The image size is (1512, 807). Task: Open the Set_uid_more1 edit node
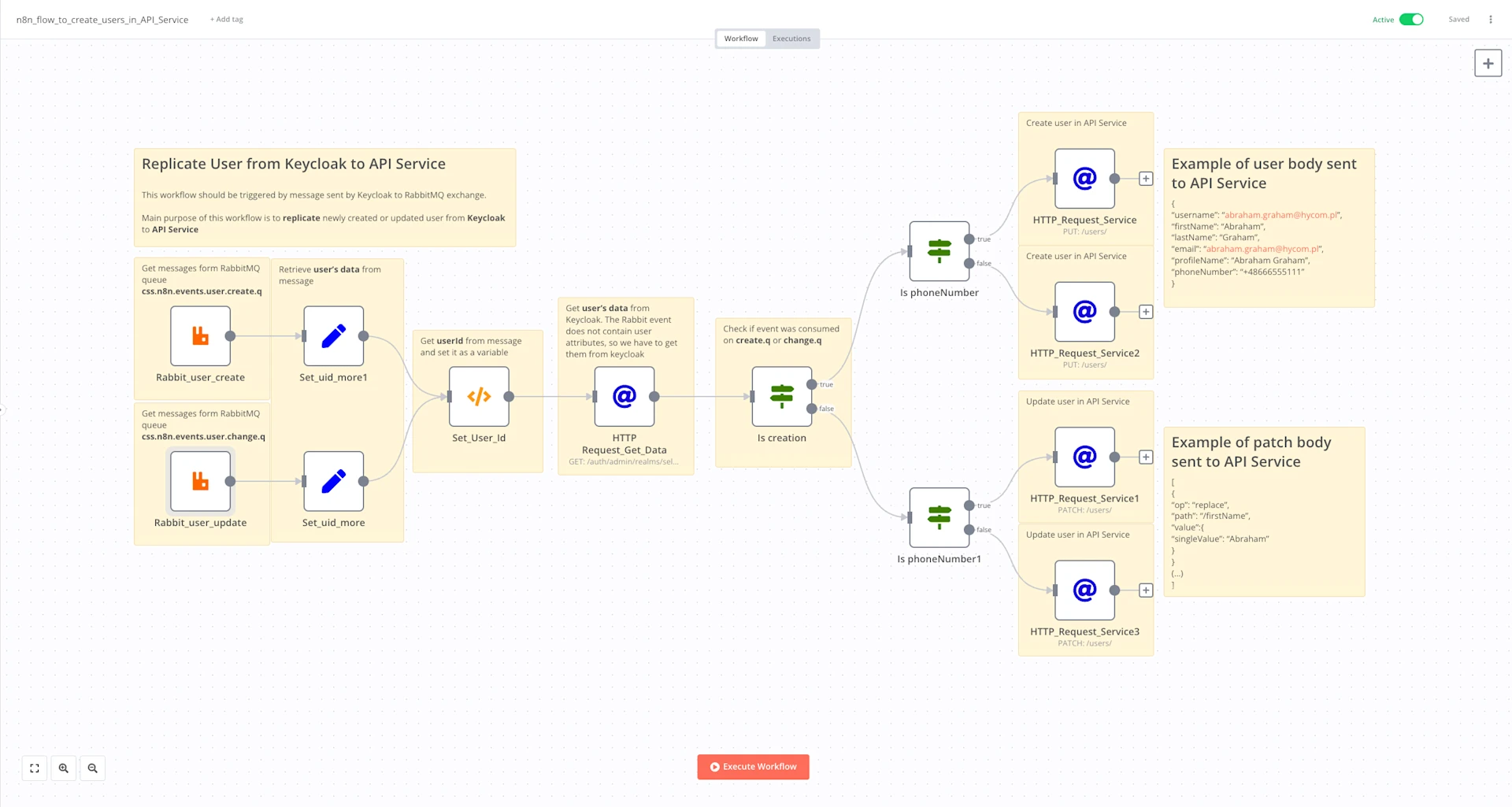click(333, 335)
